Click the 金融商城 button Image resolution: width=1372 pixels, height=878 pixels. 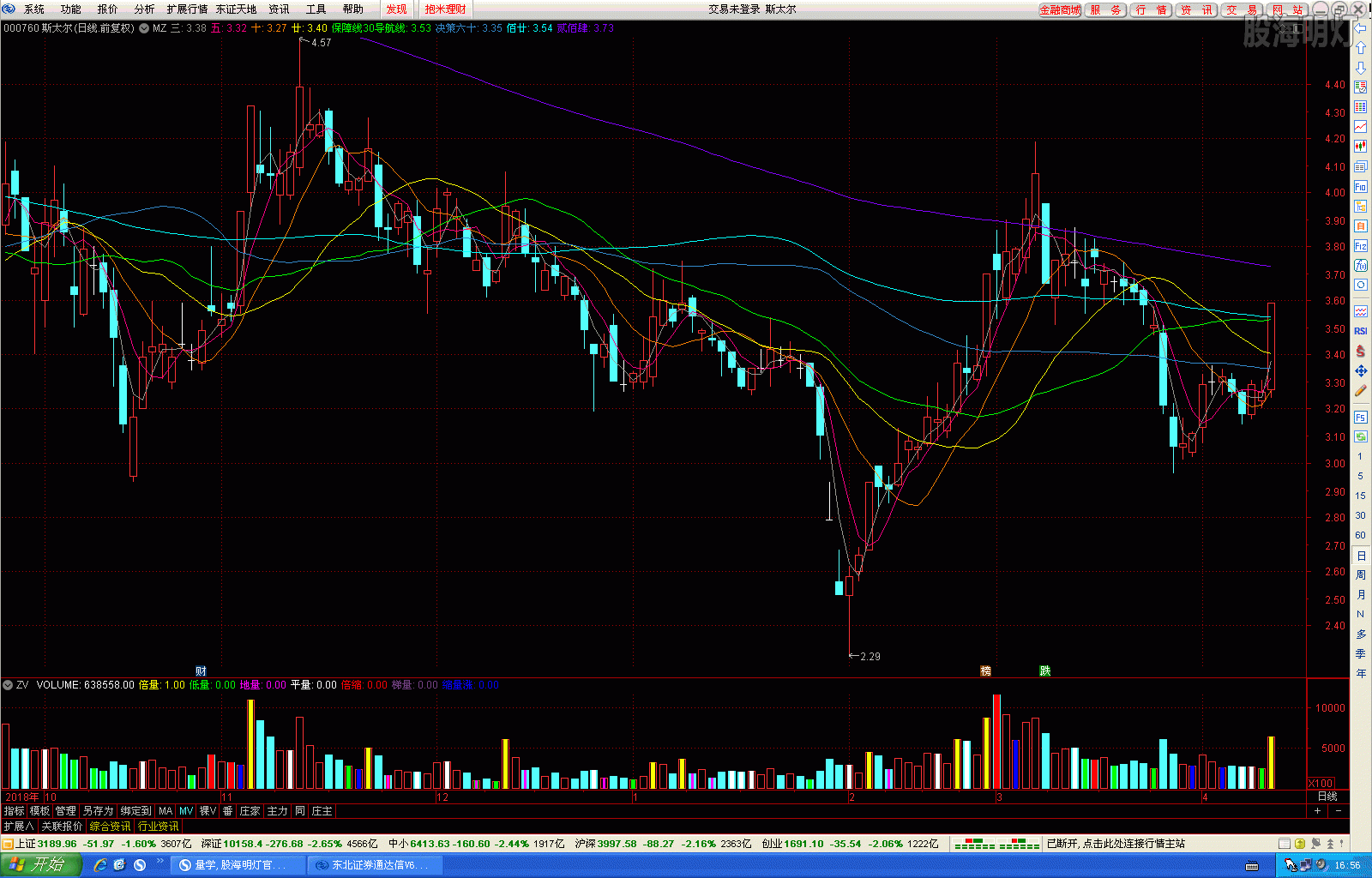click(1060, 10)
